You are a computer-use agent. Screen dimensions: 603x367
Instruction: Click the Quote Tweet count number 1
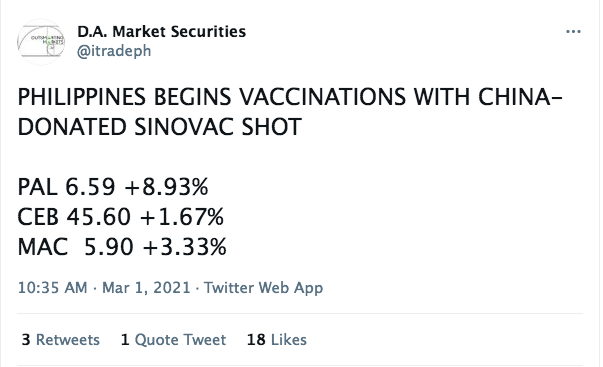(x=125, y=340)
